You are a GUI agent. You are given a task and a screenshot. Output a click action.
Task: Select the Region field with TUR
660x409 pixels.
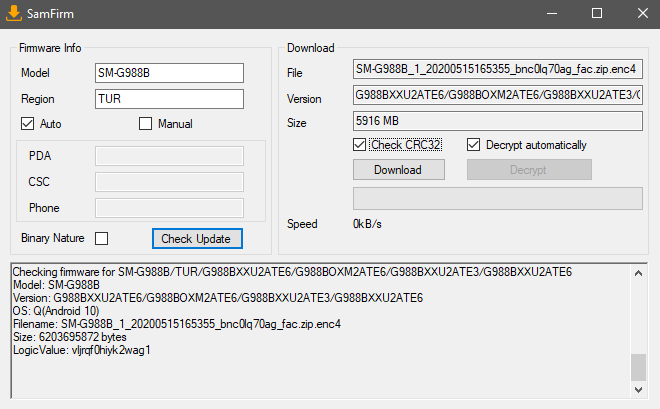(169, 99)
